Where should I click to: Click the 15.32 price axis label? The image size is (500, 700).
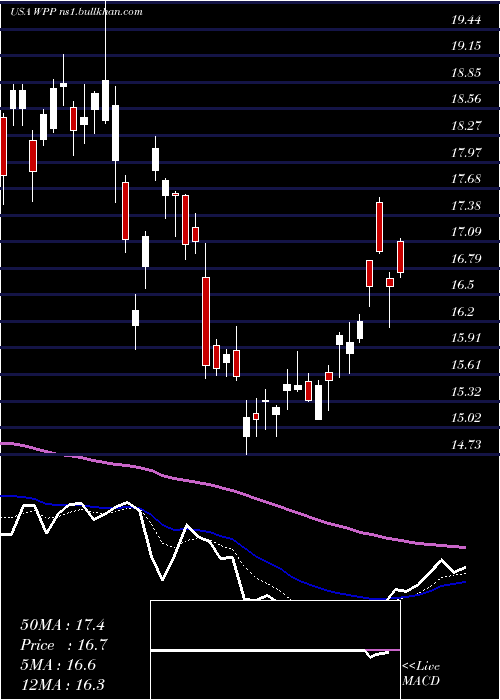tap(467, 392)
